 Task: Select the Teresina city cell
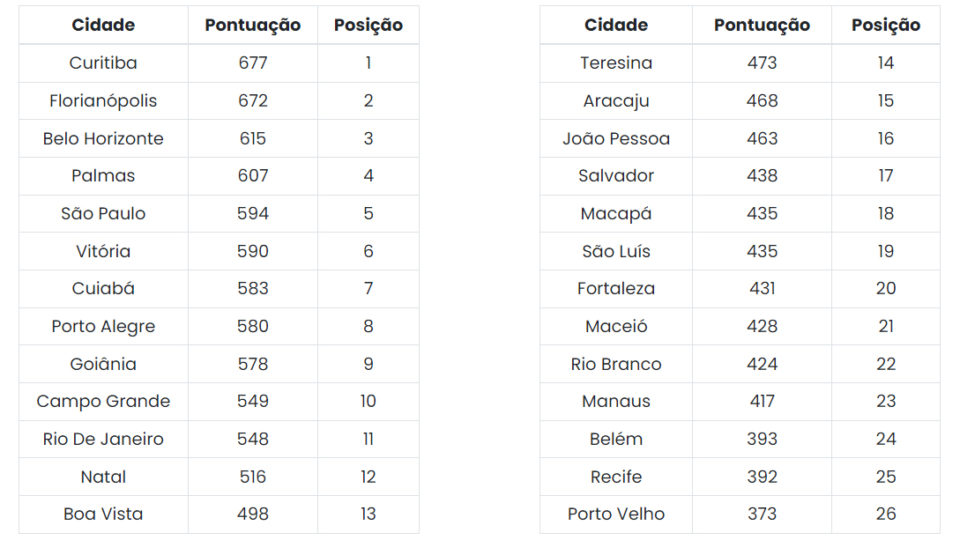click(616, 63)
